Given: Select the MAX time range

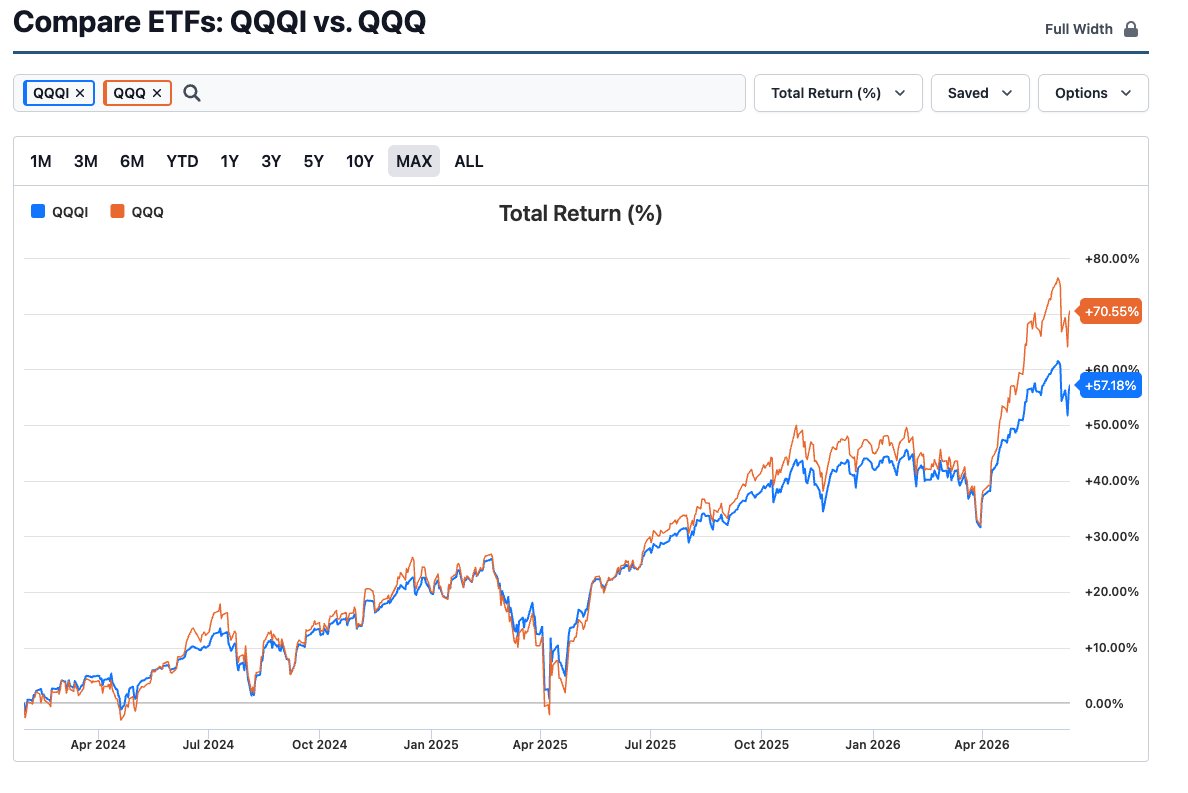Looking at the screenshot, I should (x=414, y=161).
